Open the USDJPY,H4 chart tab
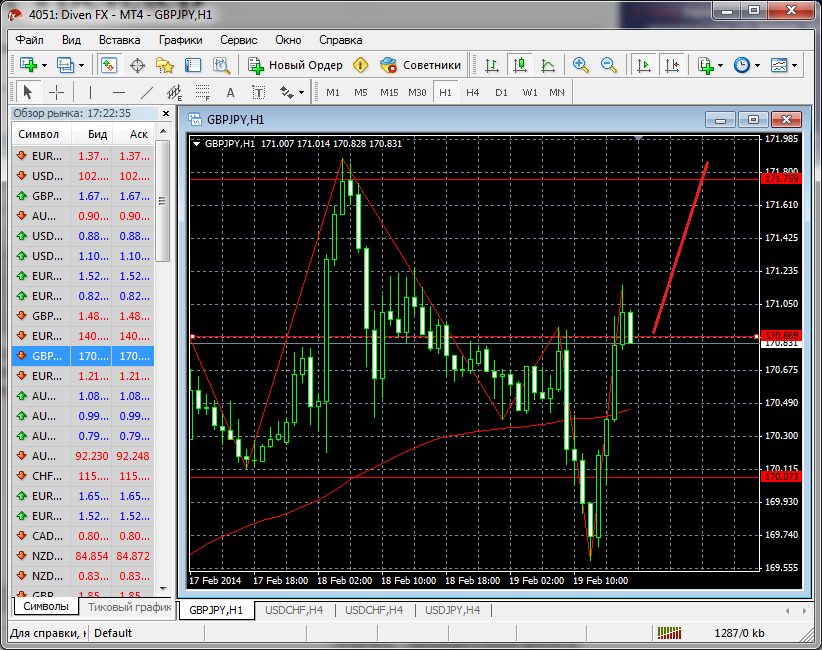The image size is (822, 650). (452, 610)
